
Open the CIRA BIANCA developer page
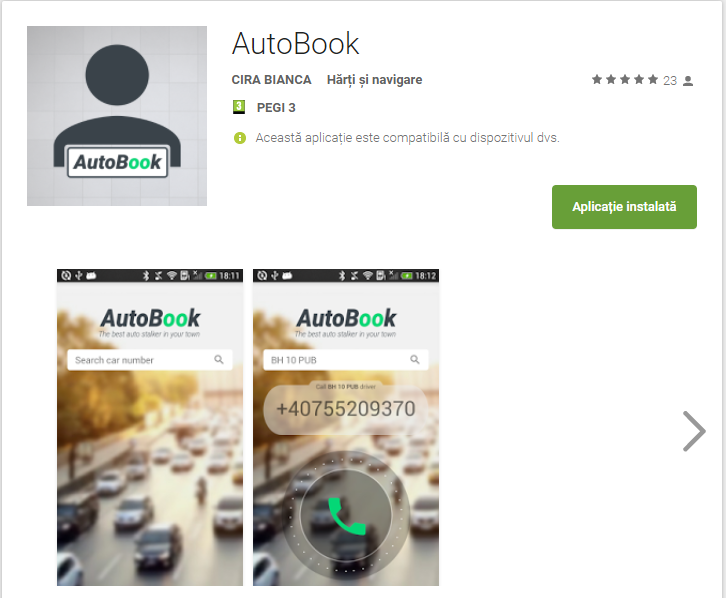271,80
